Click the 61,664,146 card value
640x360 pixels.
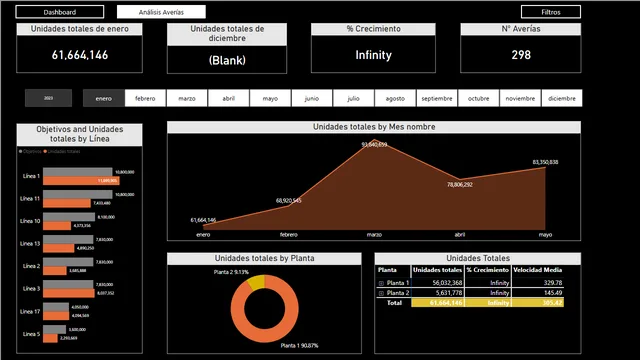click(80, 55)
